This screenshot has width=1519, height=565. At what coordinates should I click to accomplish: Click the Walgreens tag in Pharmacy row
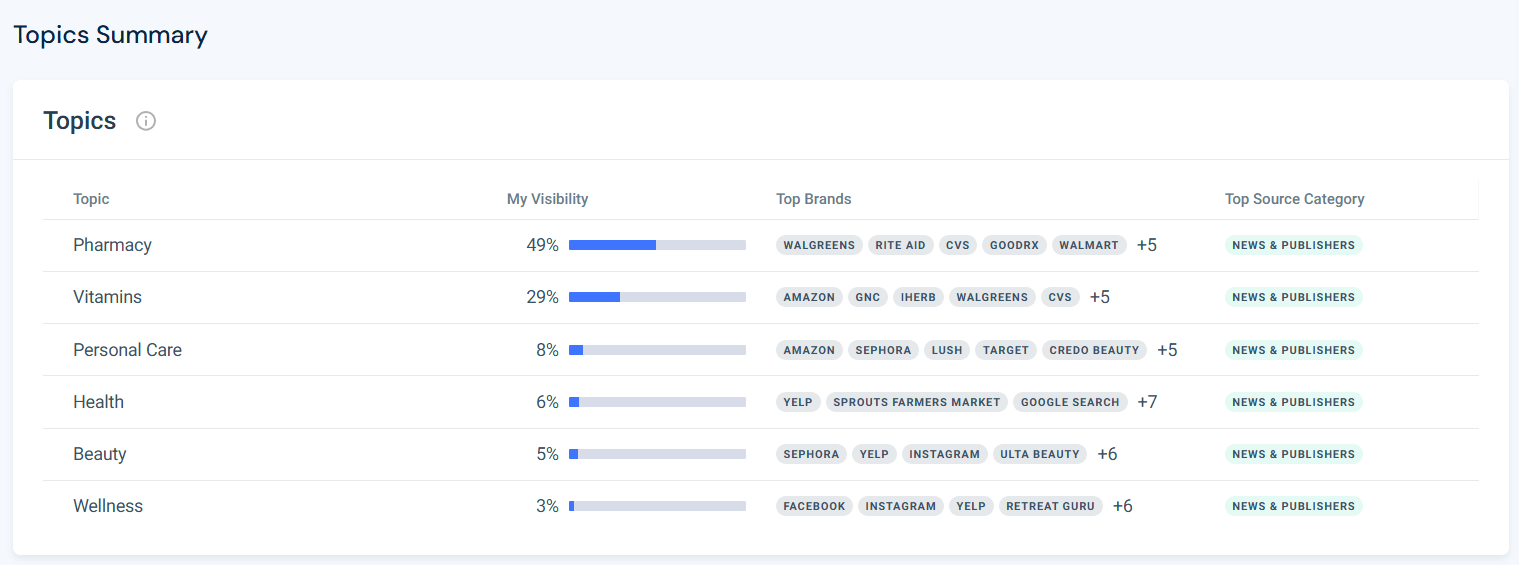[x=819, y=245]
